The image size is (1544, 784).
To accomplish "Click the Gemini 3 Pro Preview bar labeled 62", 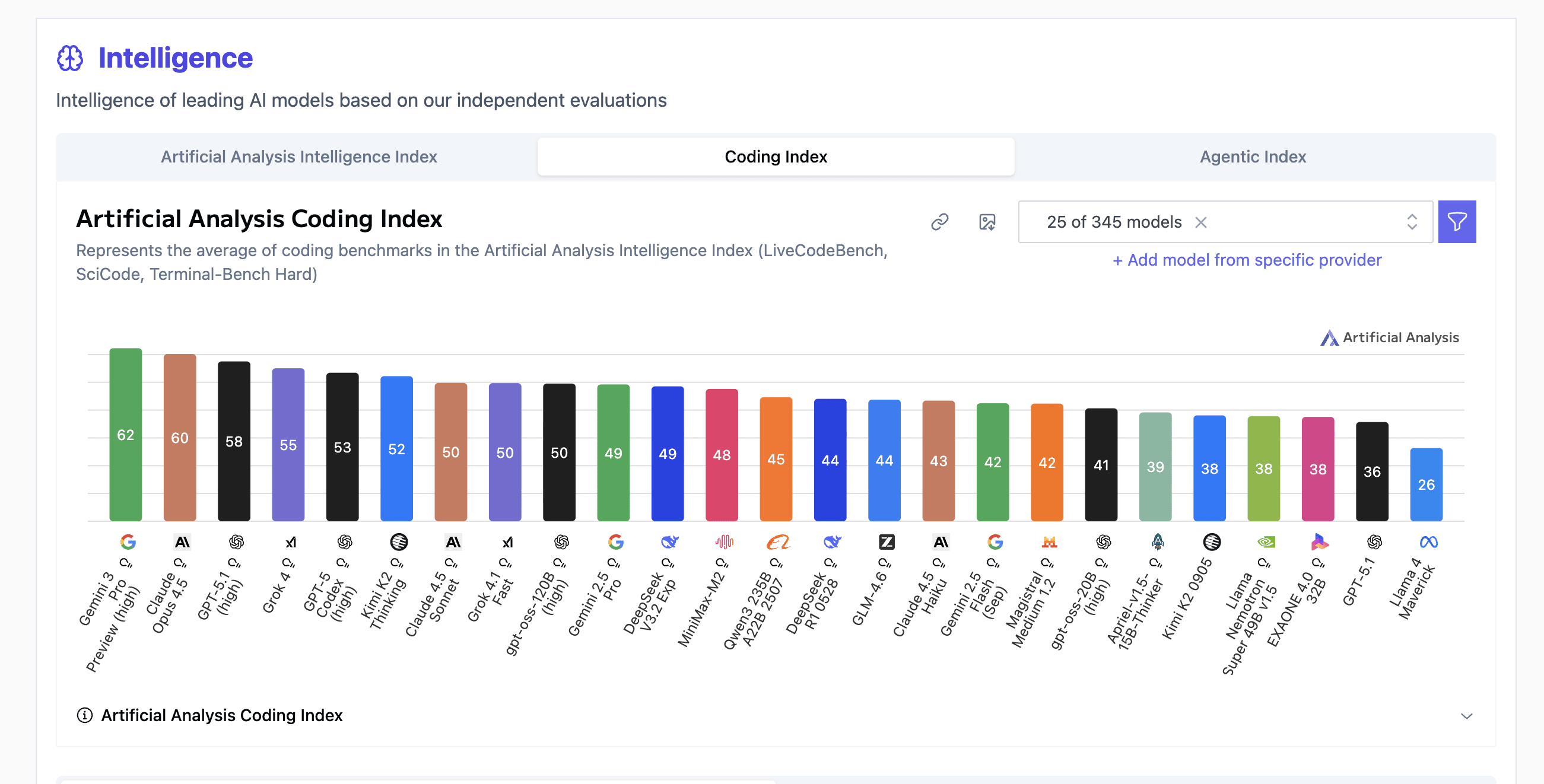I will tap(125, 434).
